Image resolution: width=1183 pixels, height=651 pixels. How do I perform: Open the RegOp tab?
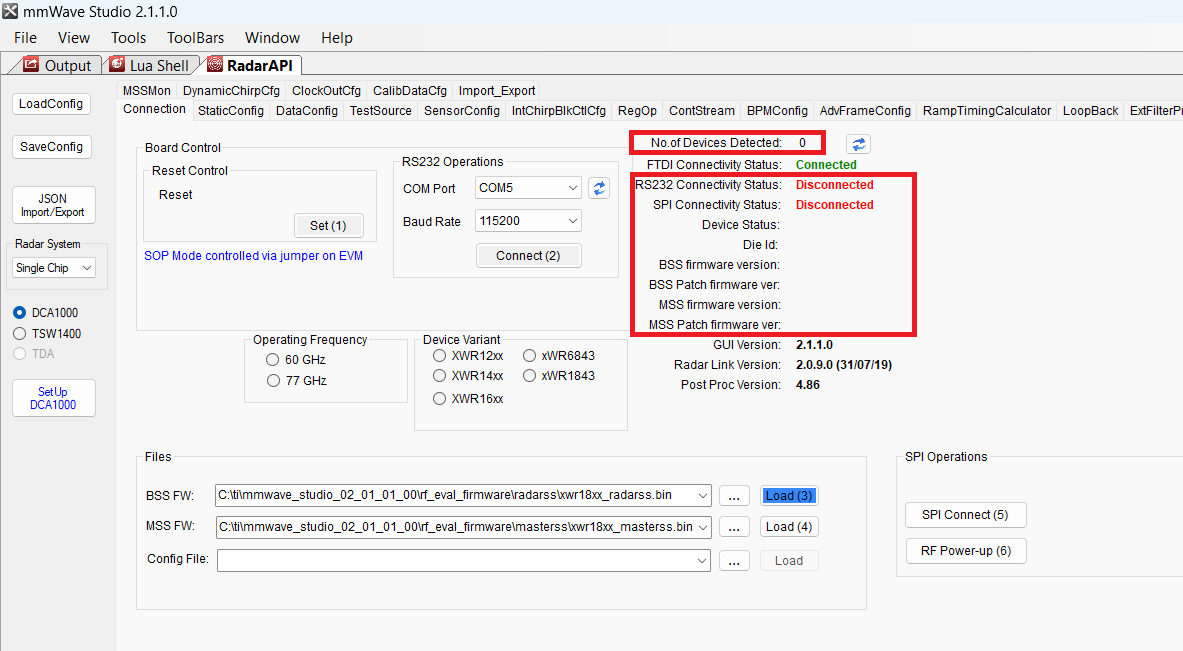click(637, 111)
